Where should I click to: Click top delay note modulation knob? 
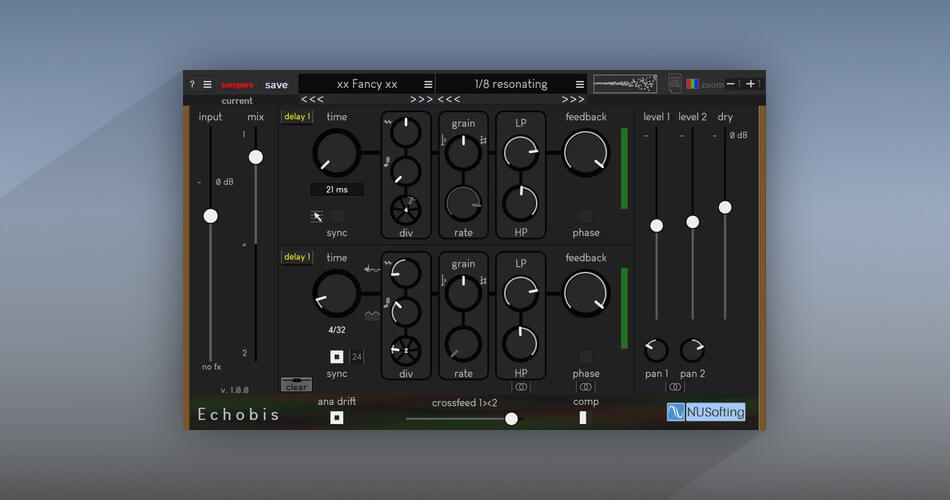point(405,171)
